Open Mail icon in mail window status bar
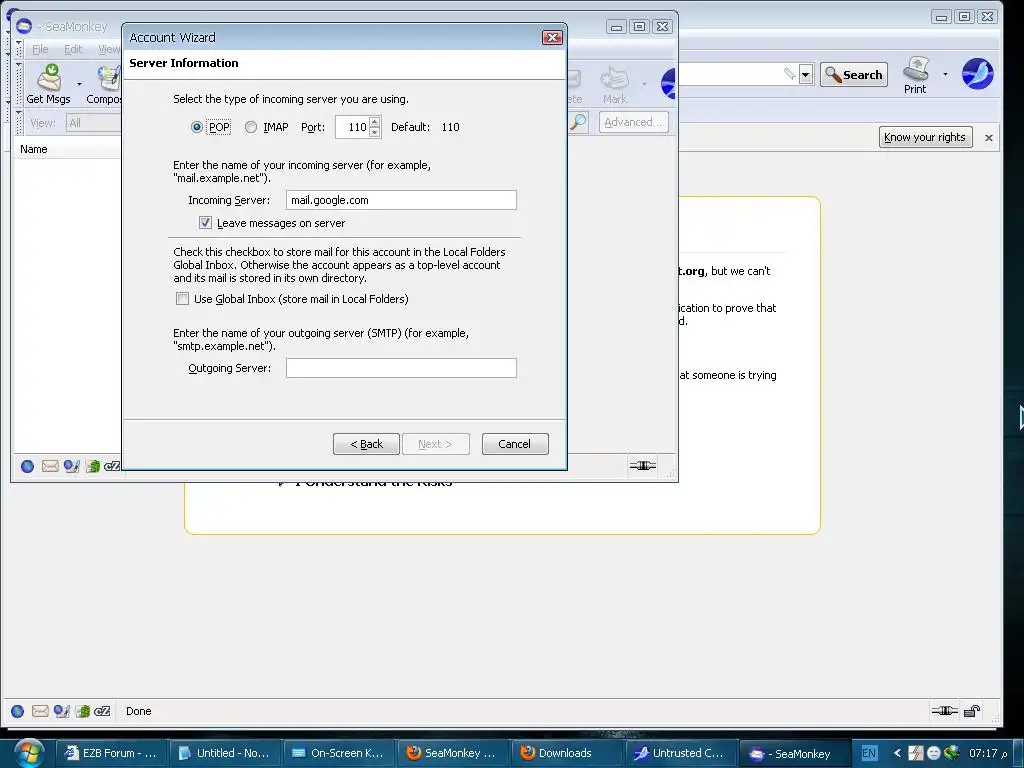 (50, 466)
